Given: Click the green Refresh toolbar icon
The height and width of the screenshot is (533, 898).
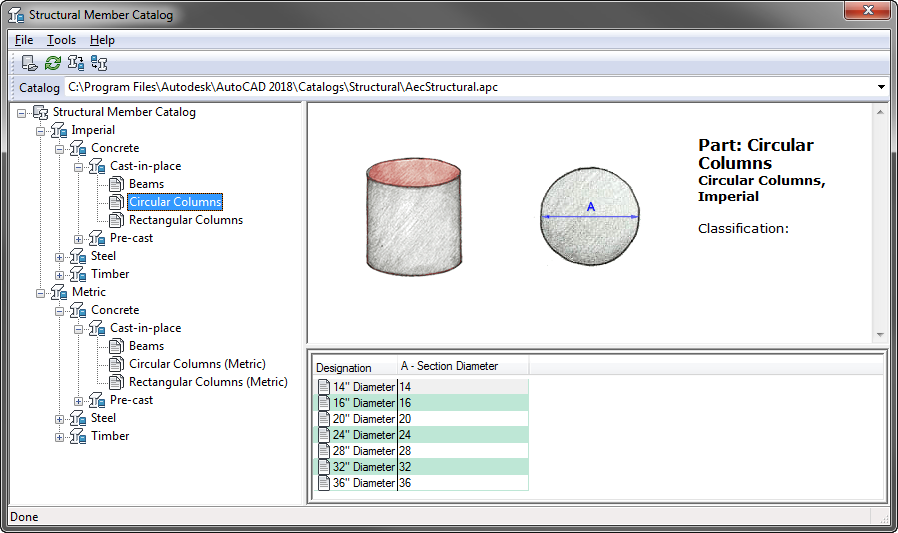Looking at the screenshot, I should click(53, 63).
